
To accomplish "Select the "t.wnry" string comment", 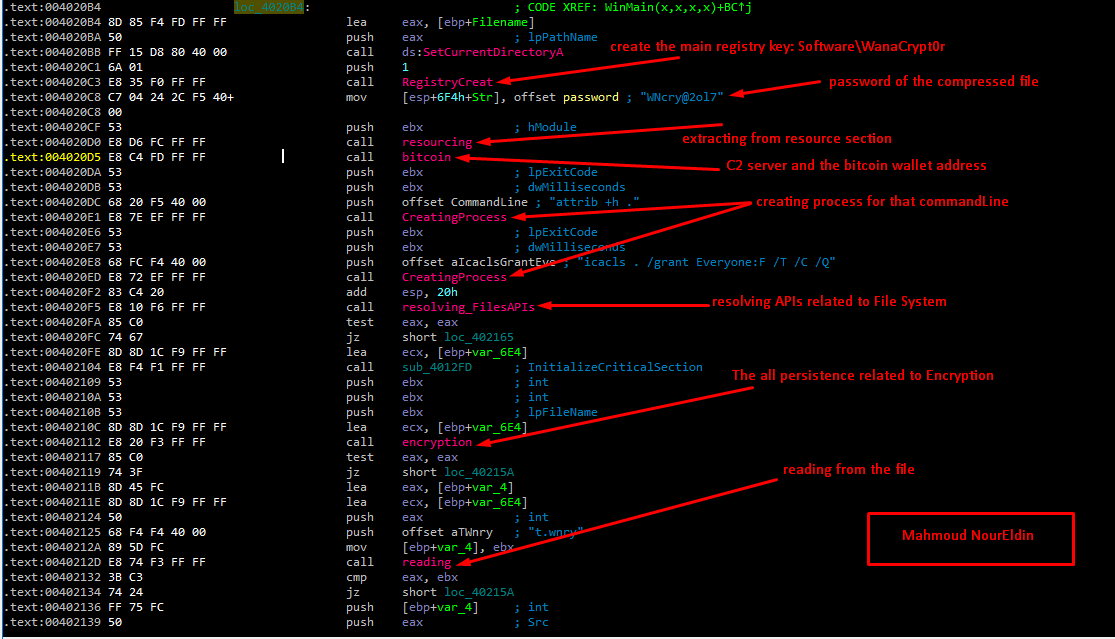I will 555,532.
